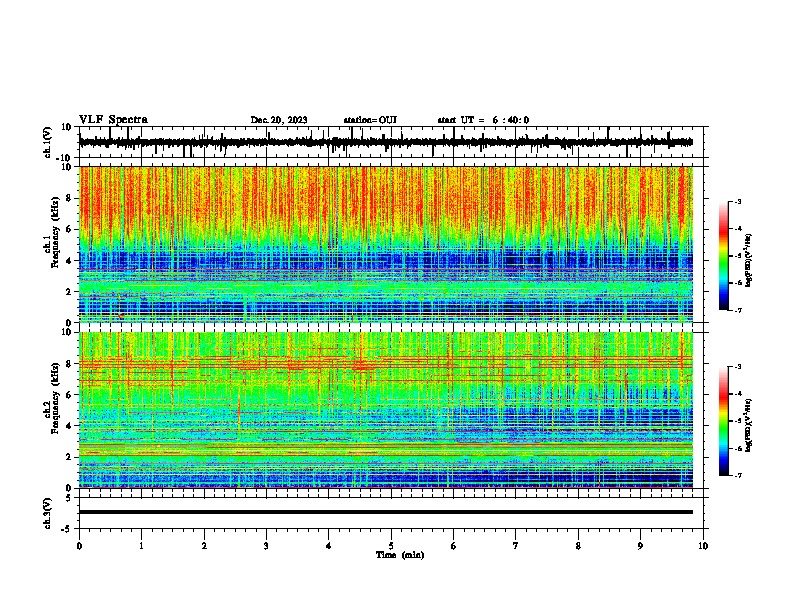Viewport: 792px width, 612px height.
Task: Click the 'ch.3(V)' axis label
Action: [x=48, y=513]
